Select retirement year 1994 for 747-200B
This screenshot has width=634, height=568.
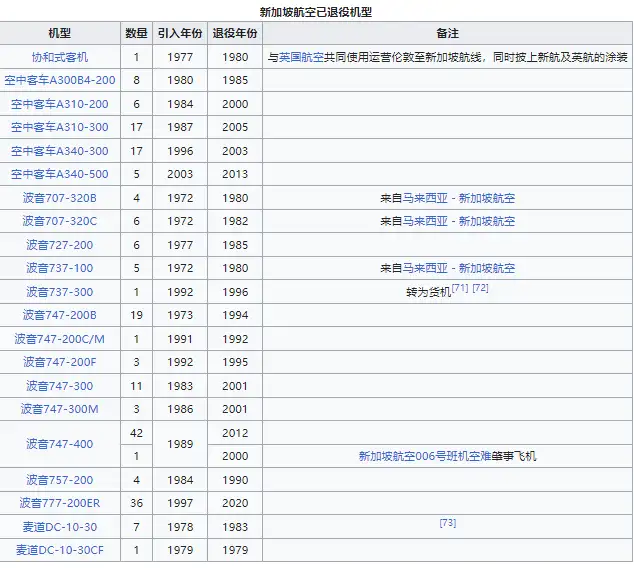pos(235,315)
